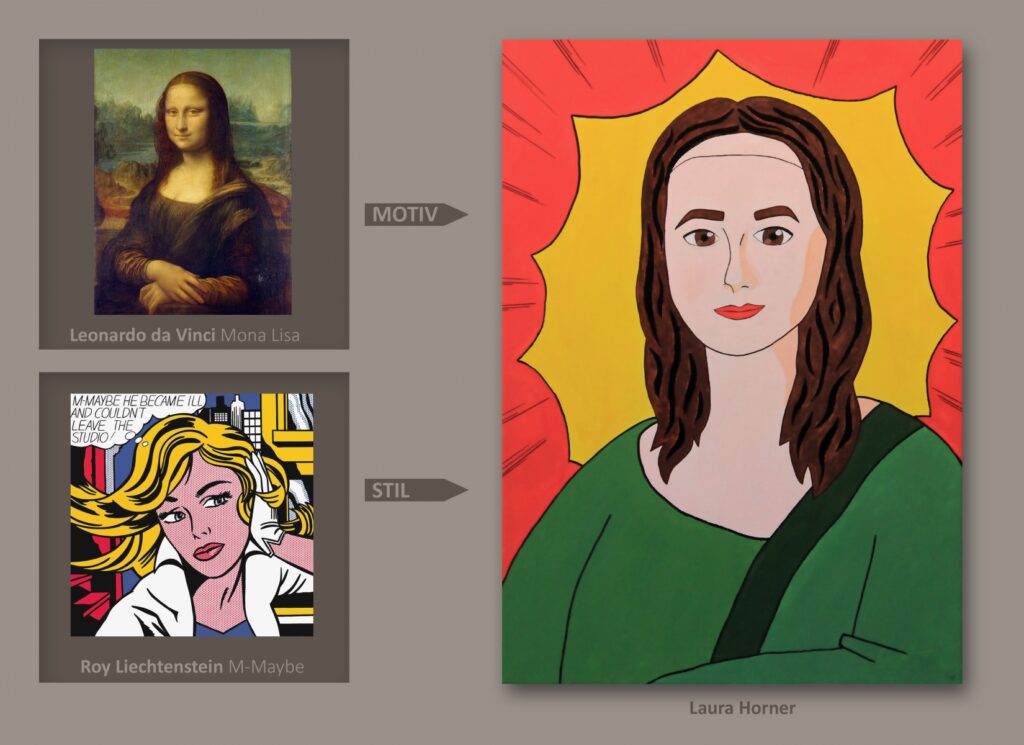Select the M-Maybe pop art thumbnail
The height and width of the screenshot is (745, 1024).
point(191,514)
